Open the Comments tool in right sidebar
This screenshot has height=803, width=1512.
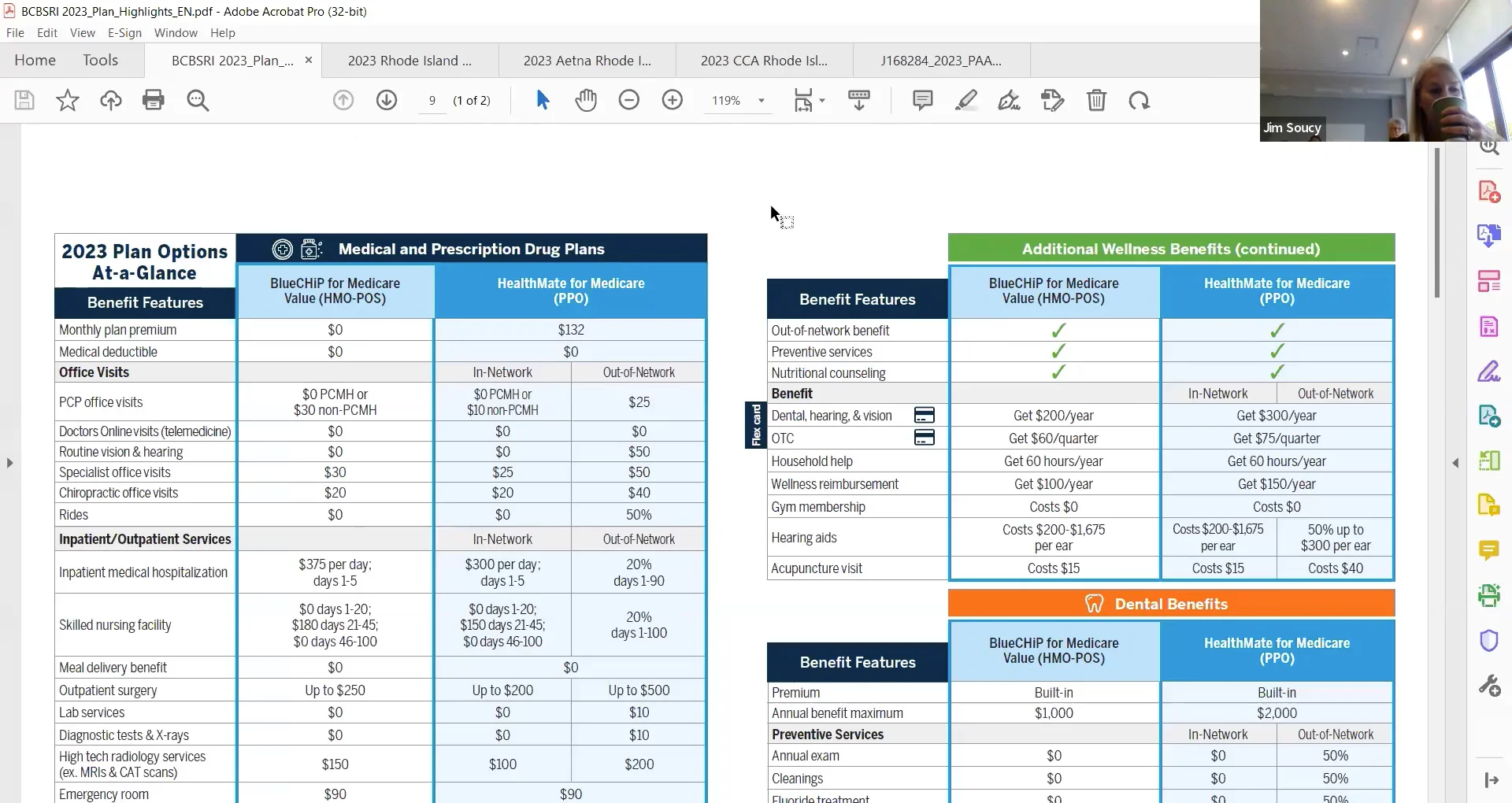(x=1489, y=551)
